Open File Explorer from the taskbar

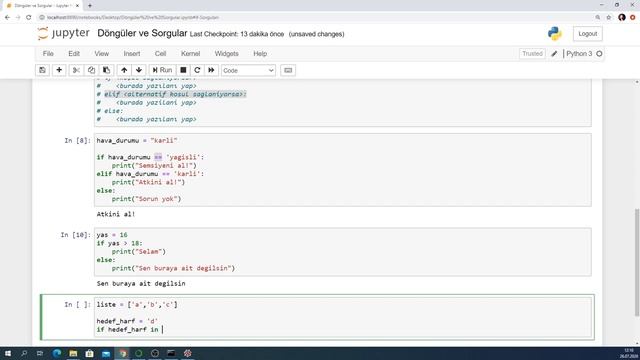pyautogui.click(x=73, y=353)
